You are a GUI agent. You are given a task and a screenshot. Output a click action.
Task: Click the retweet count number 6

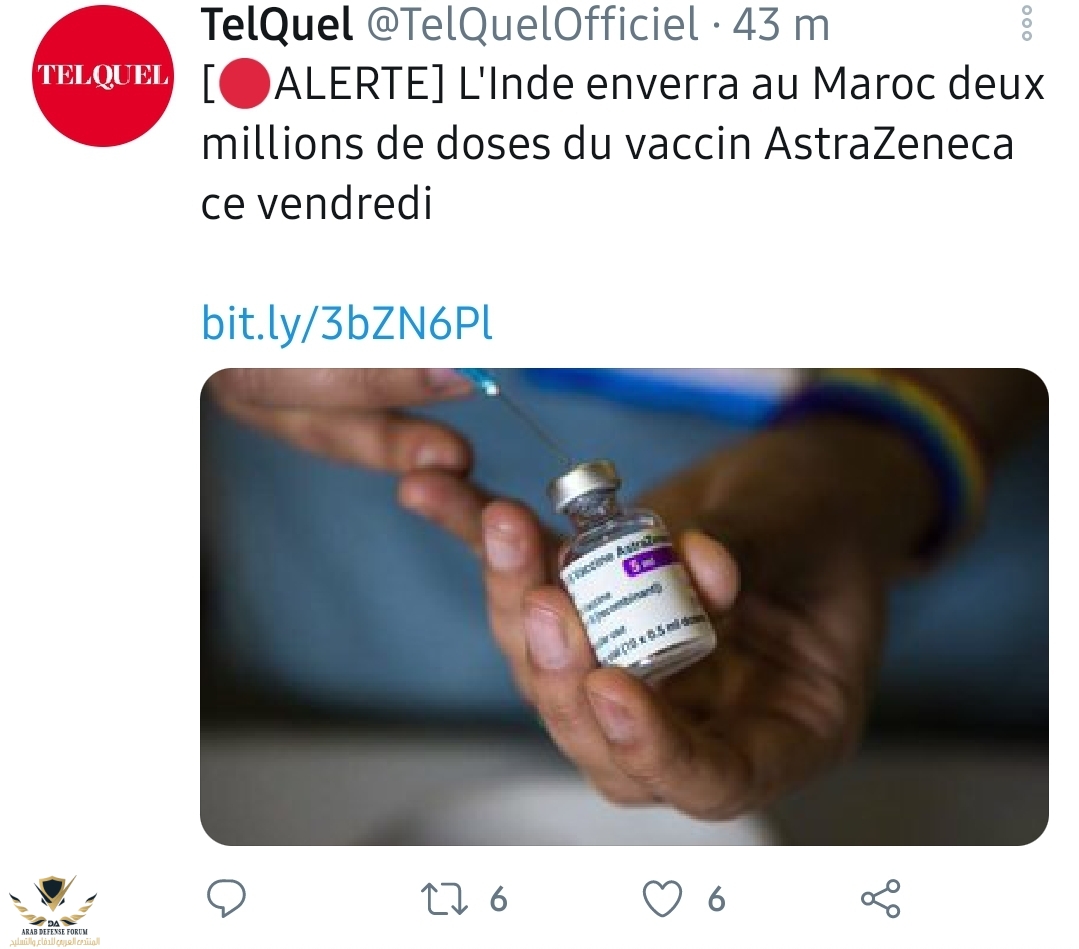click(x=499, y=899)
